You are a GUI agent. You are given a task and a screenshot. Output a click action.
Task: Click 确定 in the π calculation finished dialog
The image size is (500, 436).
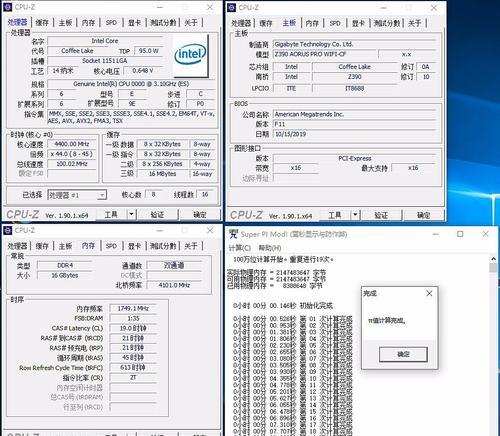click(x=403, y=354)
